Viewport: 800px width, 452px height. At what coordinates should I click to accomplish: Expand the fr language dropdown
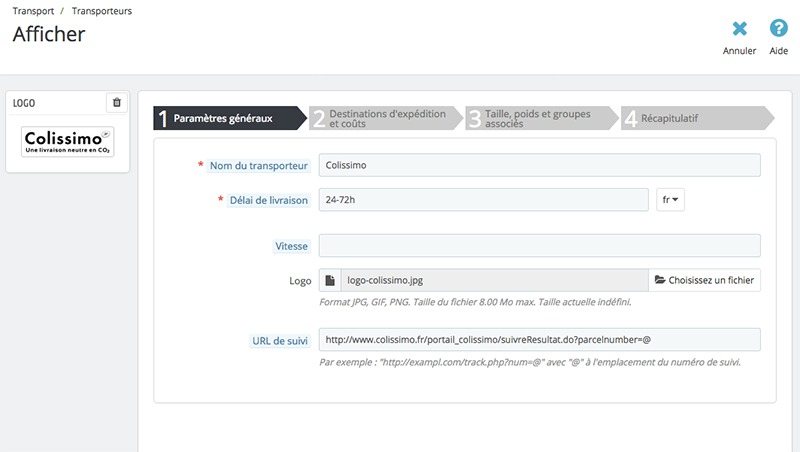670,200
